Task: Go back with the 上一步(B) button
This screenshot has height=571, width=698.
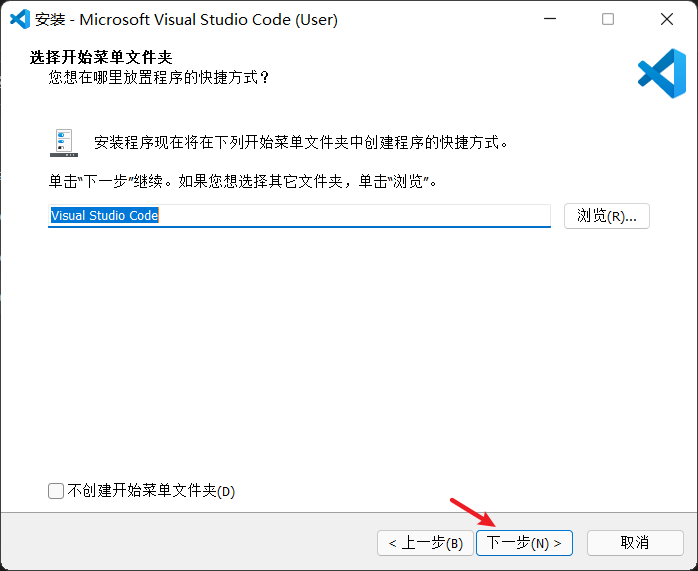Action: click(x=425, y=543)
